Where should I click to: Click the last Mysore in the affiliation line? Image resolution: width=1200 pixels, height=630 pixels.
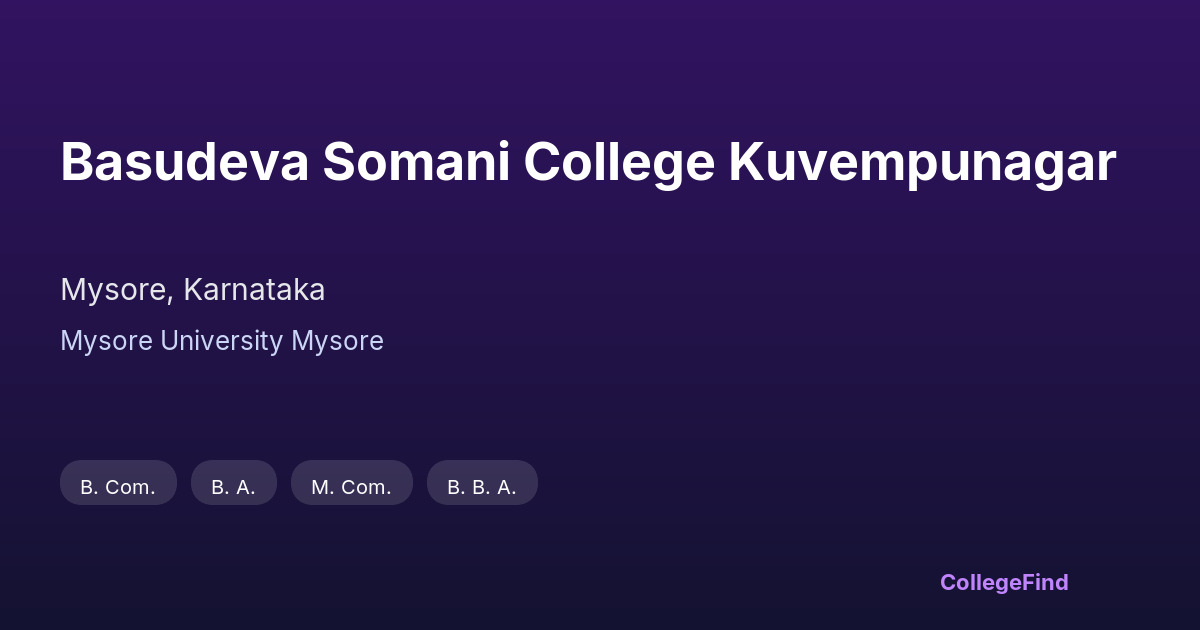(337, 341)
